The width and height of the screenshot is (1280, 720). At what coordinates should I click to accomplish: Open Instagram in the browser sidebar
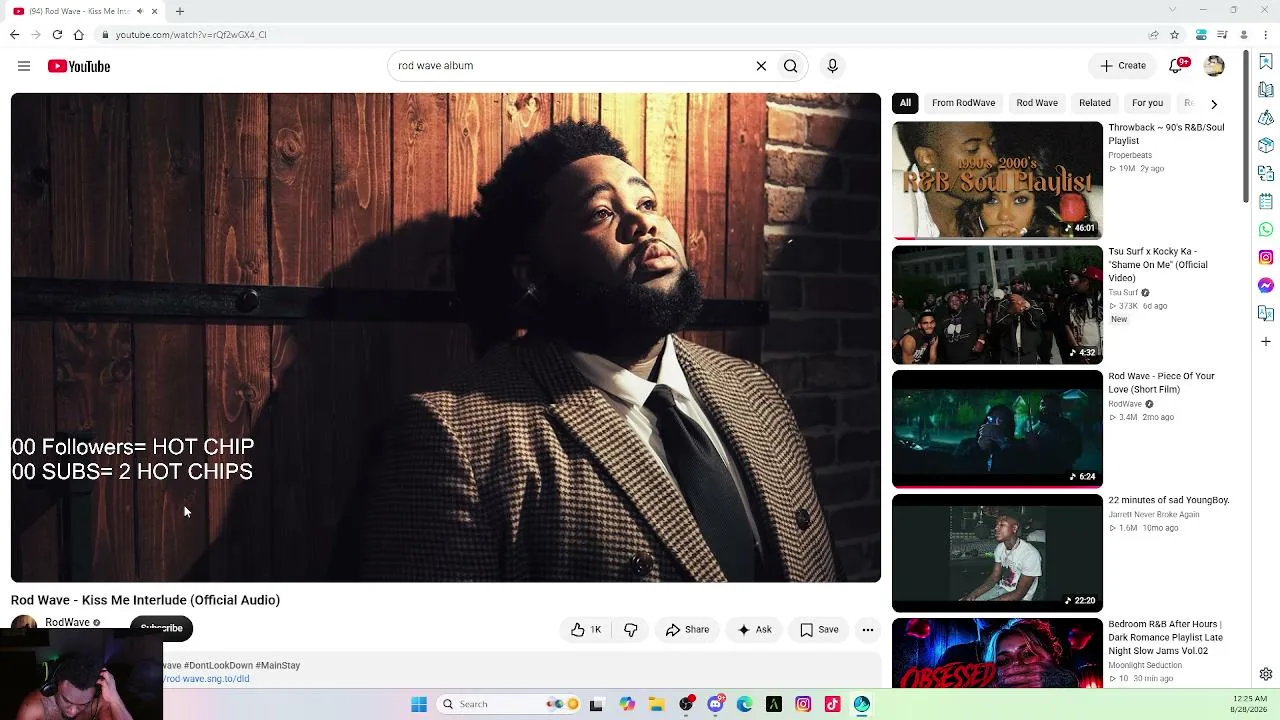click(1266, 258)
